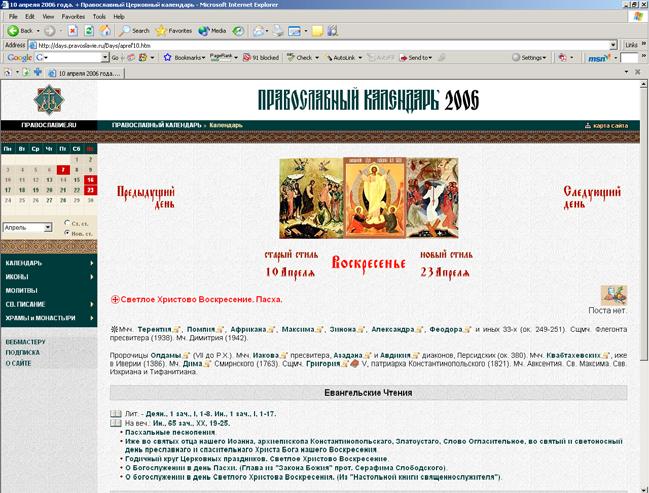
Task: Click Google toolbar AutoLink button
Action: (339, 58)
